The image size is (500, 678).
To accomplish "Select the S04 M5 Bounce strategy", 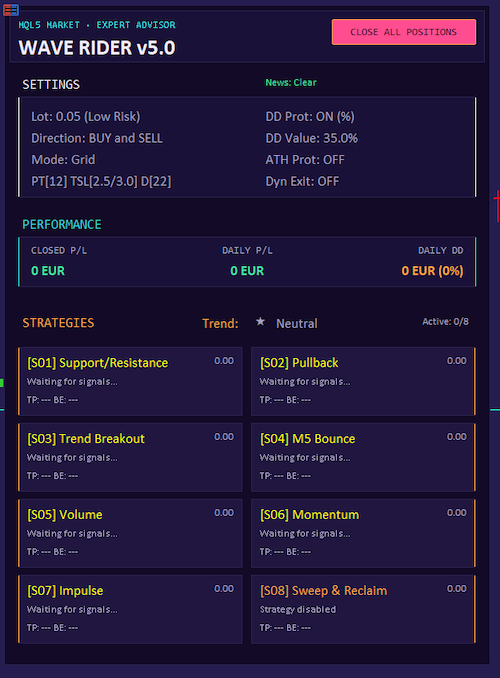I will coord(363,457).
